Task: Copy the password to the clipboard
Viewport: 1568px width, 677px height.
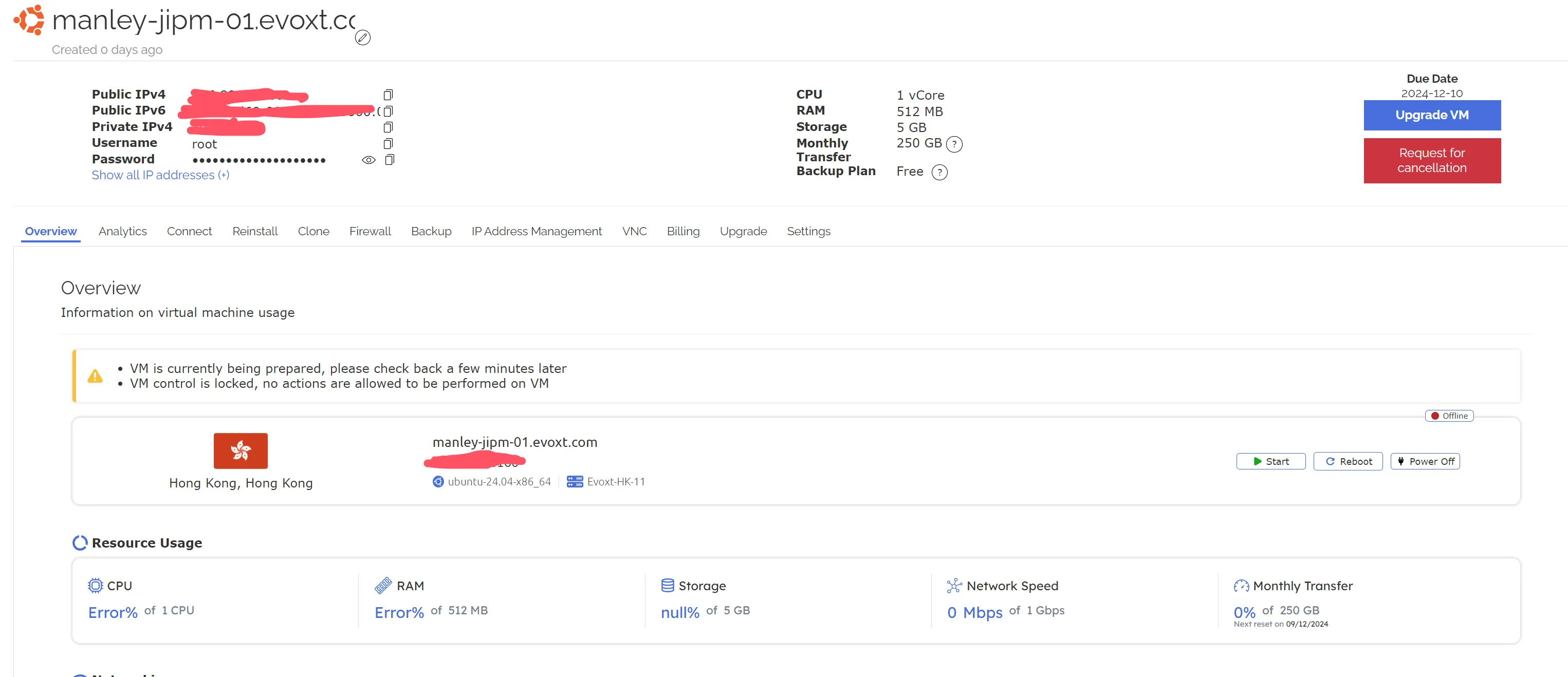Action: click(390, 160)
